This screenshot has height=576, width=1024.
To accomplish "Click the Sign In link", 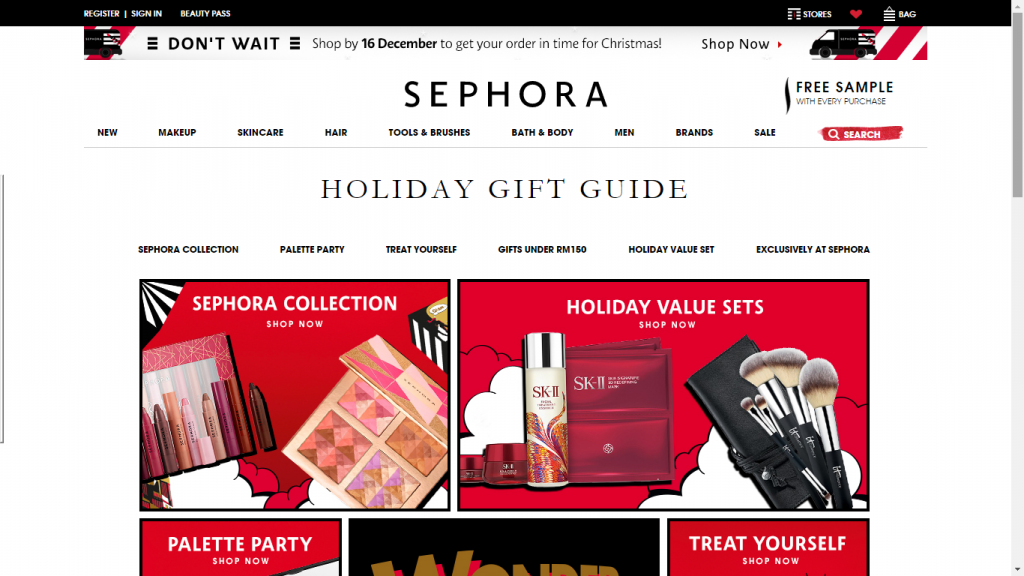I will [x=146, y=14].
